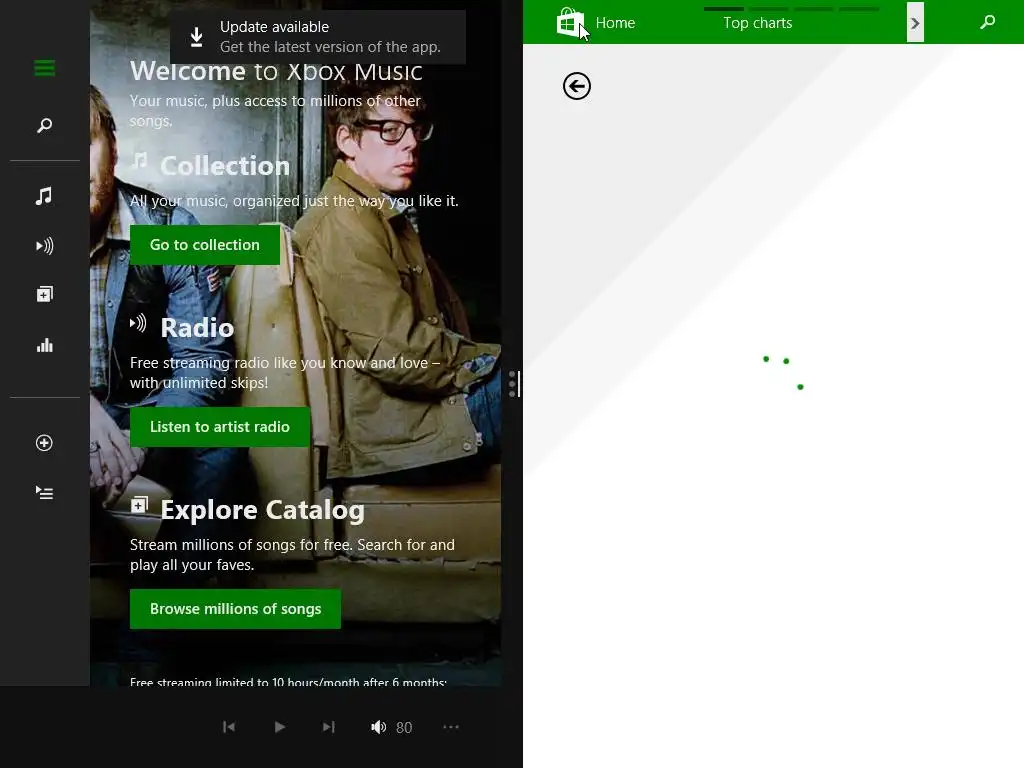Open Radio from the sidebar speaker icon
The height and width of the screenshot is (768, 1024).
(x=44, y=246)
